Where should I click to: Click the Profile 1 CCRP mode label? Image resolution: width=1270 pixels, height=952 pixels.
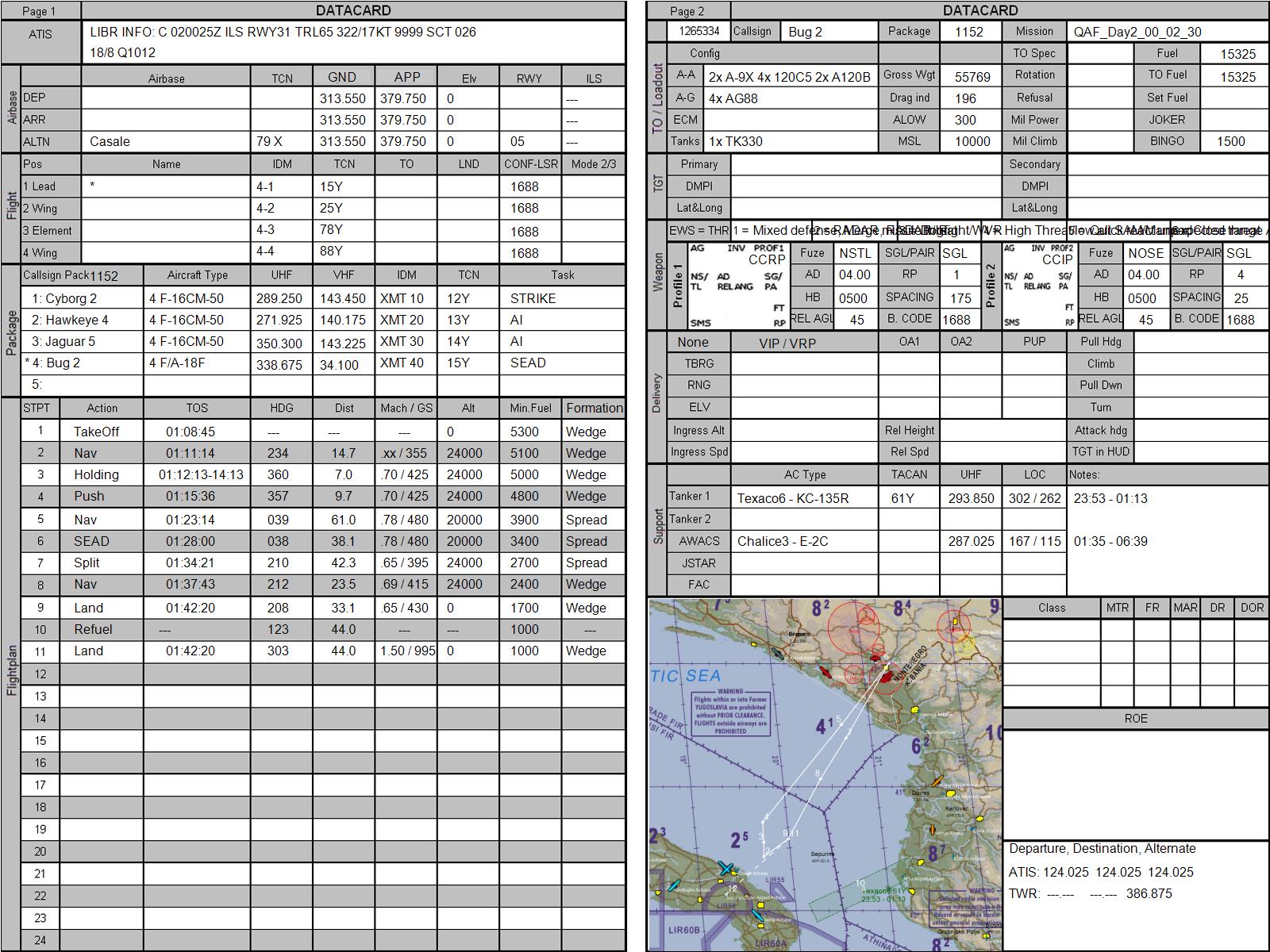coord(767,259)
